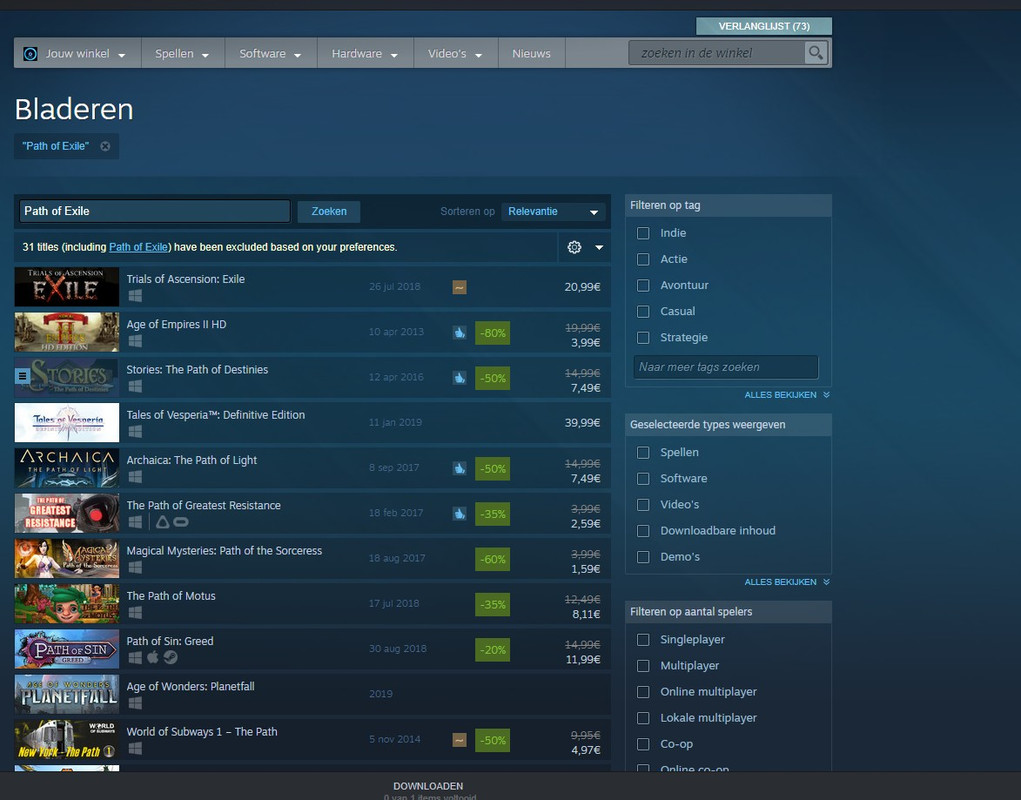This screenshot has height=800, width=1021.
Task: Check the Singleplayer filter
Action: (643, 640)
